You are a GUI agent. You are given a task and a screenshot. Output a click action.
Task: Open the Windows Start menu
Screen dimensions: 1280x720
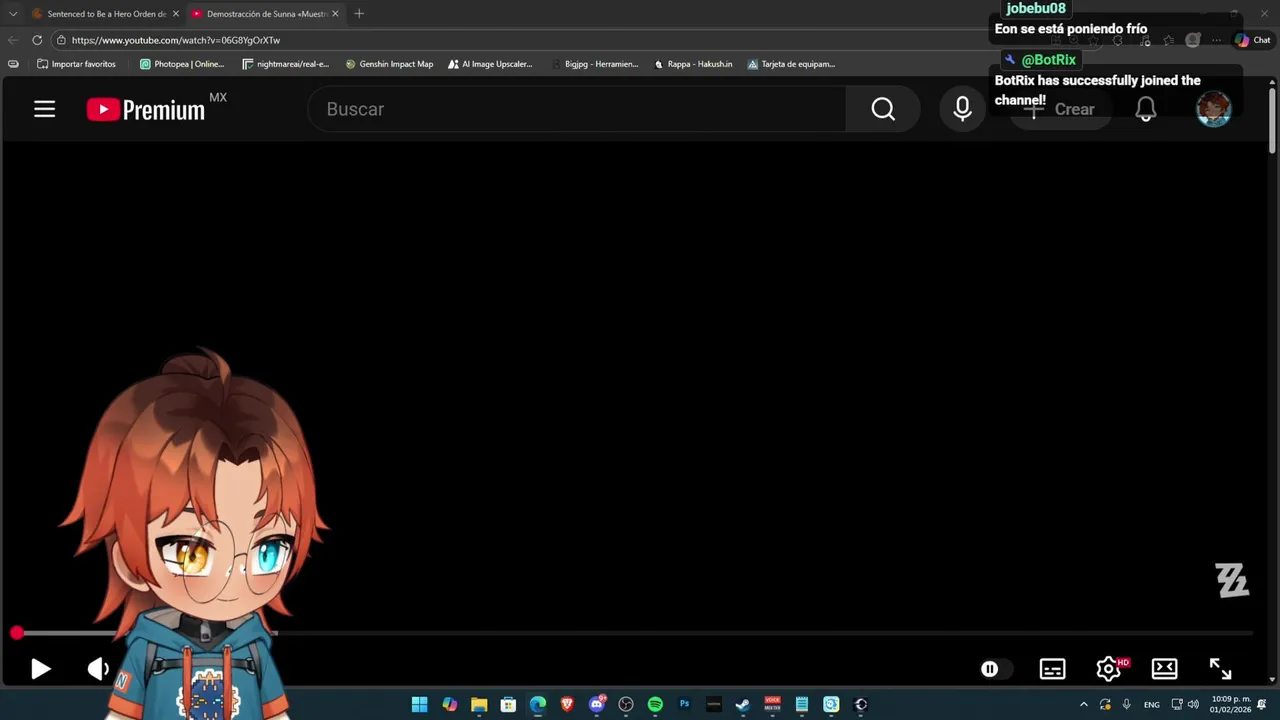(420, 704)
